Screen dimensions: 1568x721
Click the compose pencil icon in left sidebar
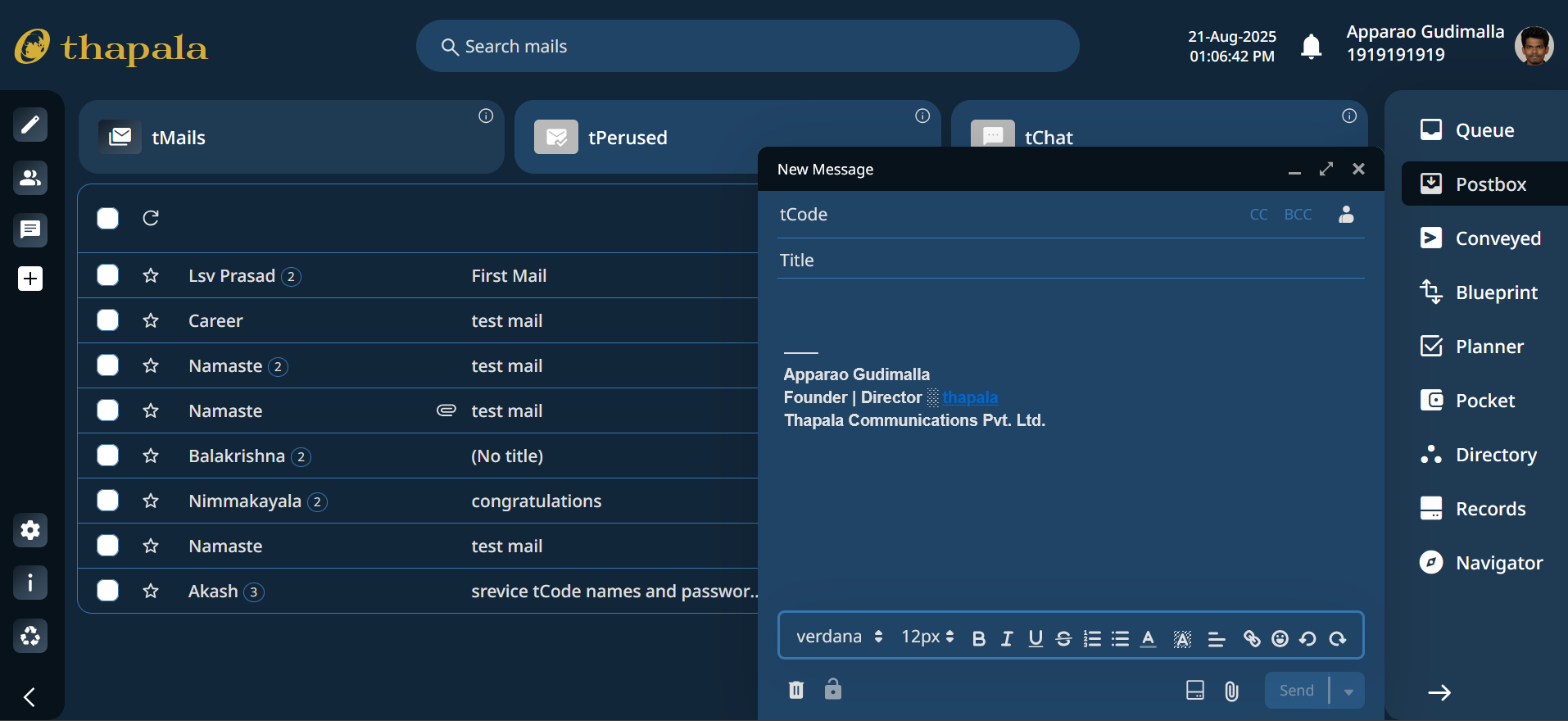[x=30, y=125]
